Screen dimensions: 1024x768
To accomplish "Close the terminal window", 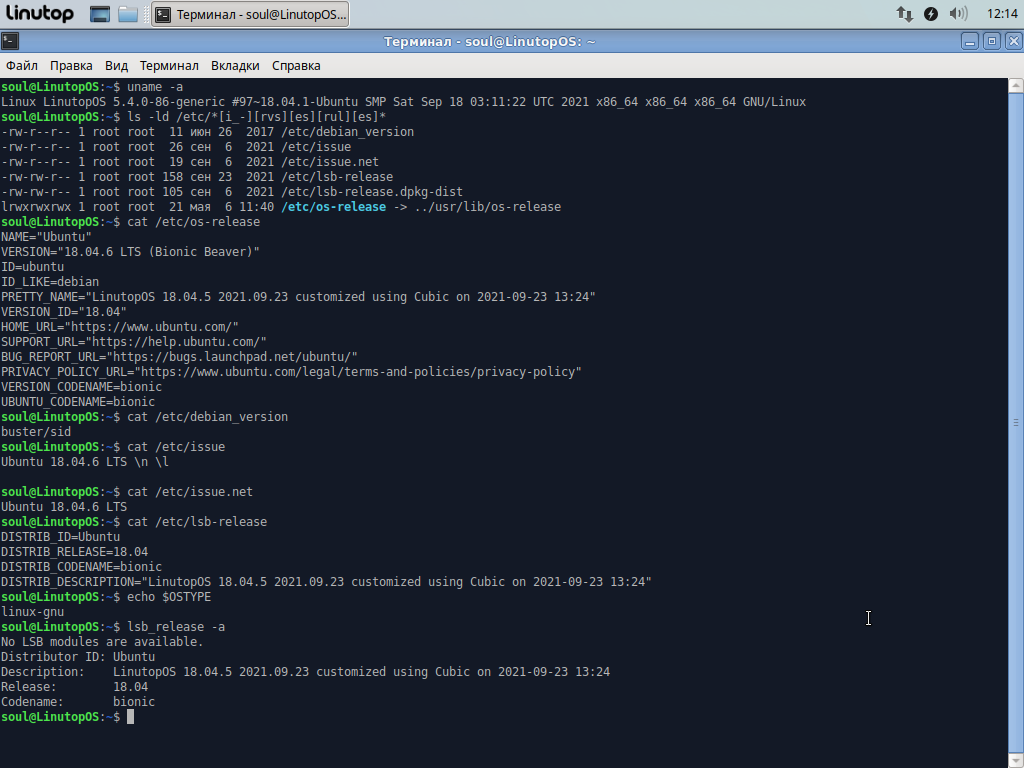I will (x=1014, y=42).
